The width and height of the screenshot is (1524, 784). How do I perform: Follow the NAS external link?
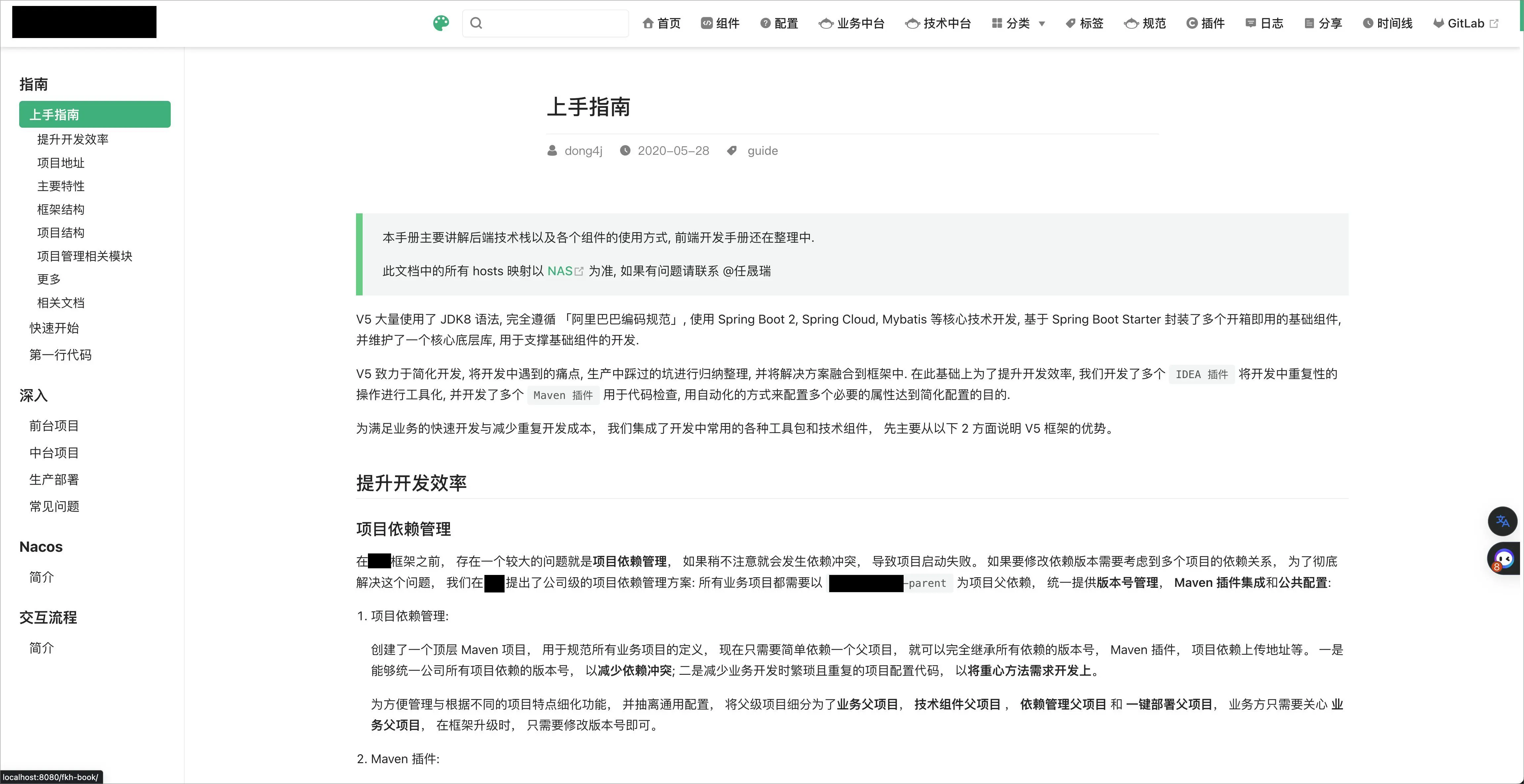click(560, 271)
